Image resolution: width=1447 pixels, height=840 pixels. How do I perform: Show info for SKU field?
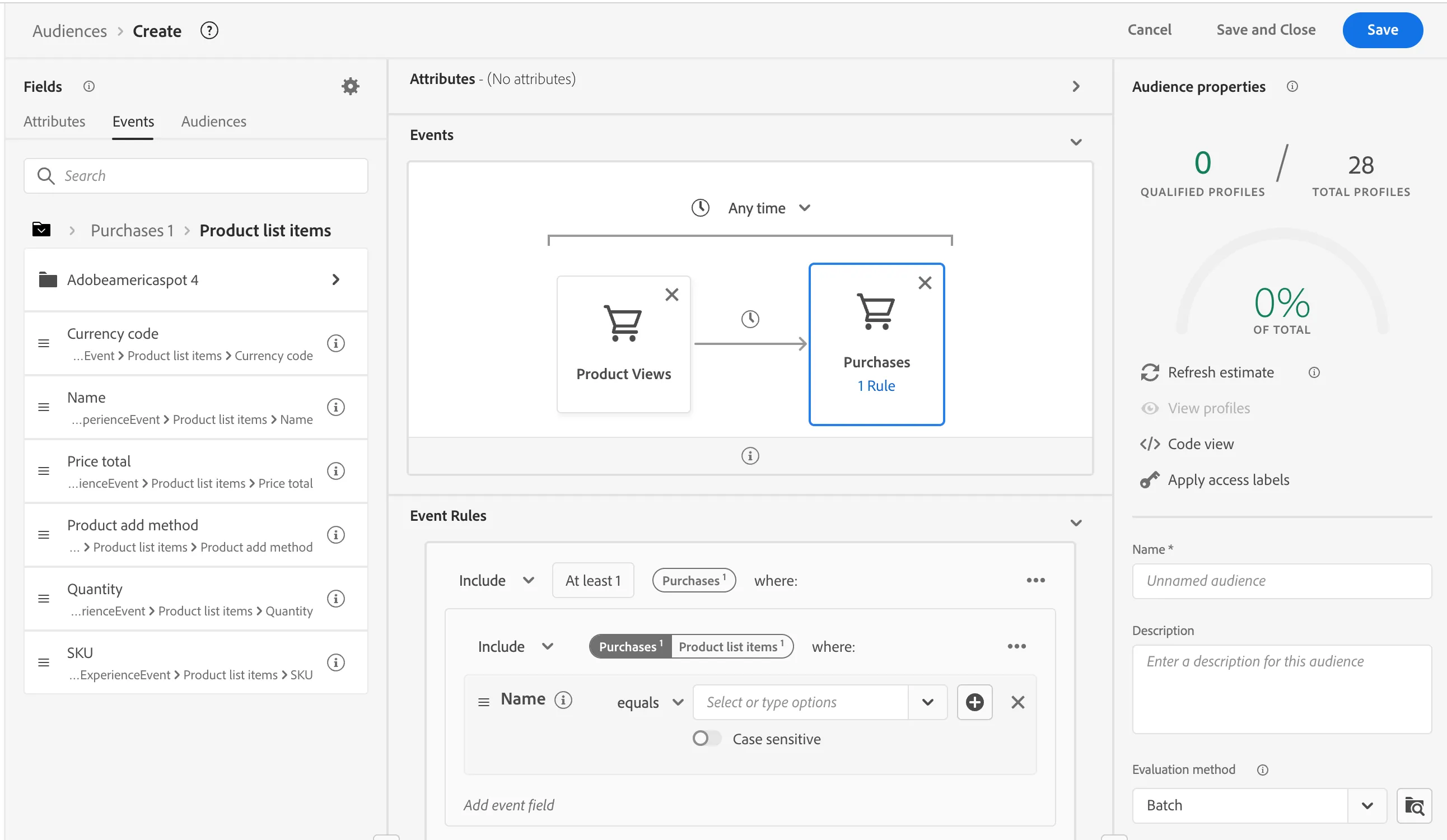coord(336,662)
